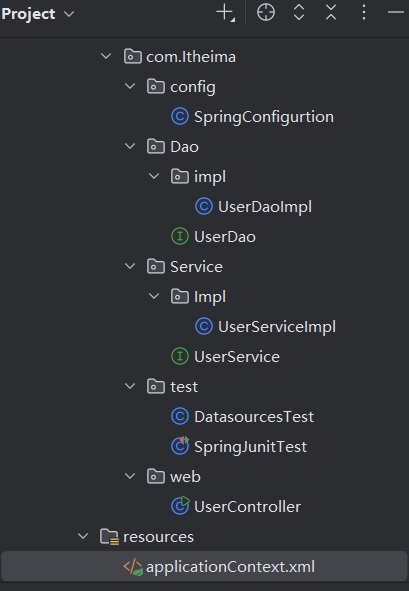Click the New File or Directory plus icon

click(x=225, y=13)
